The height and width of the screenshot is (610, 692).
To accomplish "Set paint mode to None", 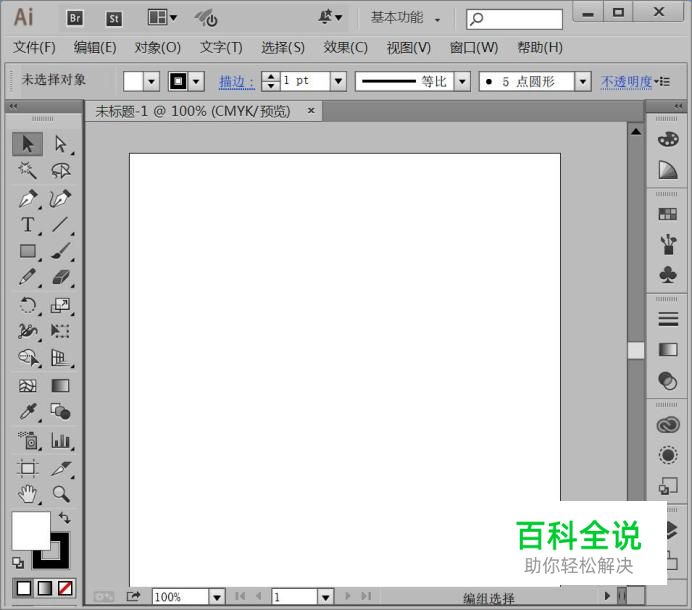I will tap(65, 588).
